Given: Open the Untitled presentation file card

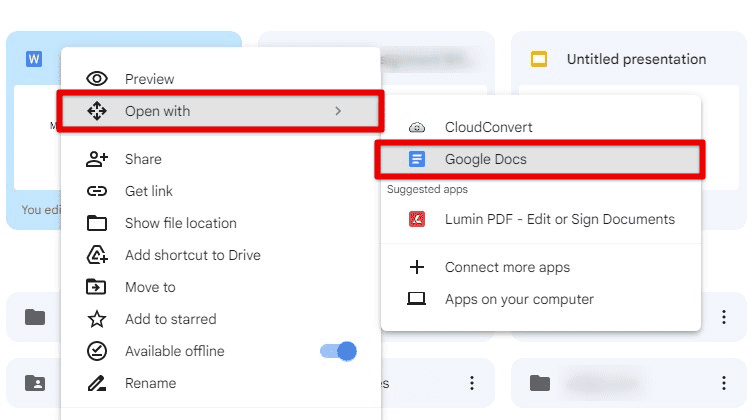Looking at the screenshot, I should (x=629, y=131).
